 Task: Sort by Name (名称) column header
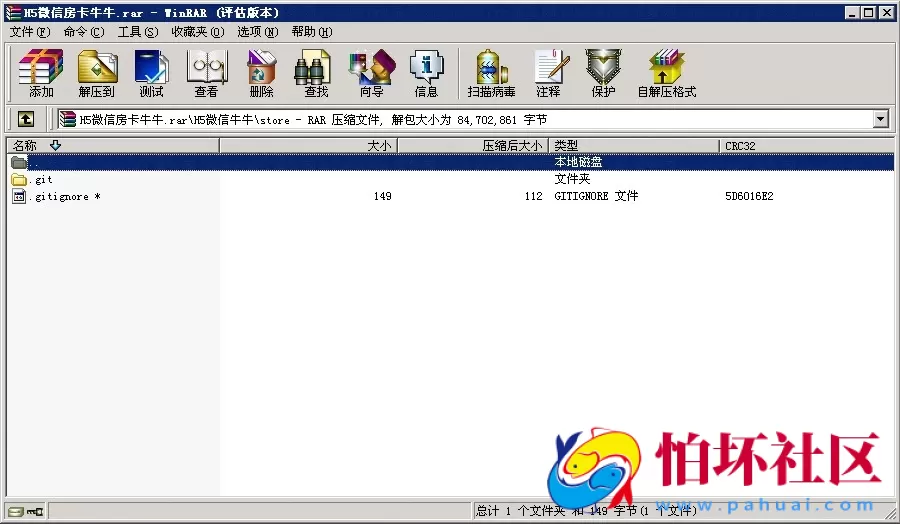pyautogui.click(x=112, y=146)
